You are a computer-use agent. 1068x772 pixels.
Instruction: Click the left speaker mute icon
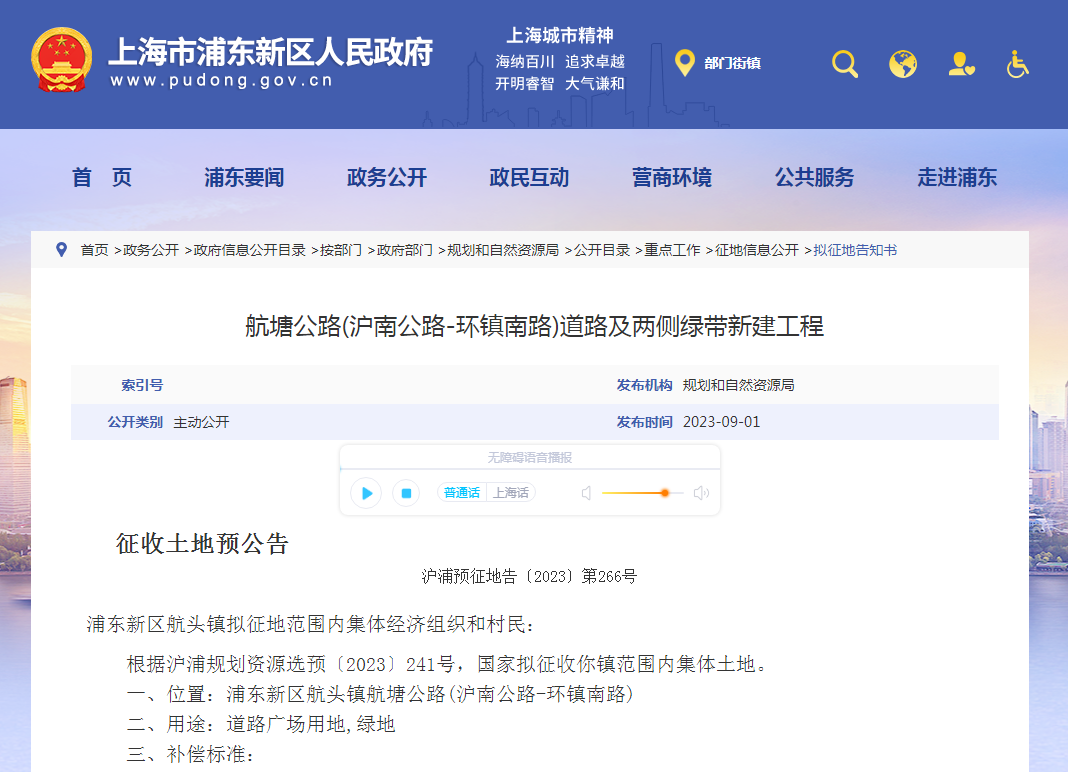coord(586,493)
